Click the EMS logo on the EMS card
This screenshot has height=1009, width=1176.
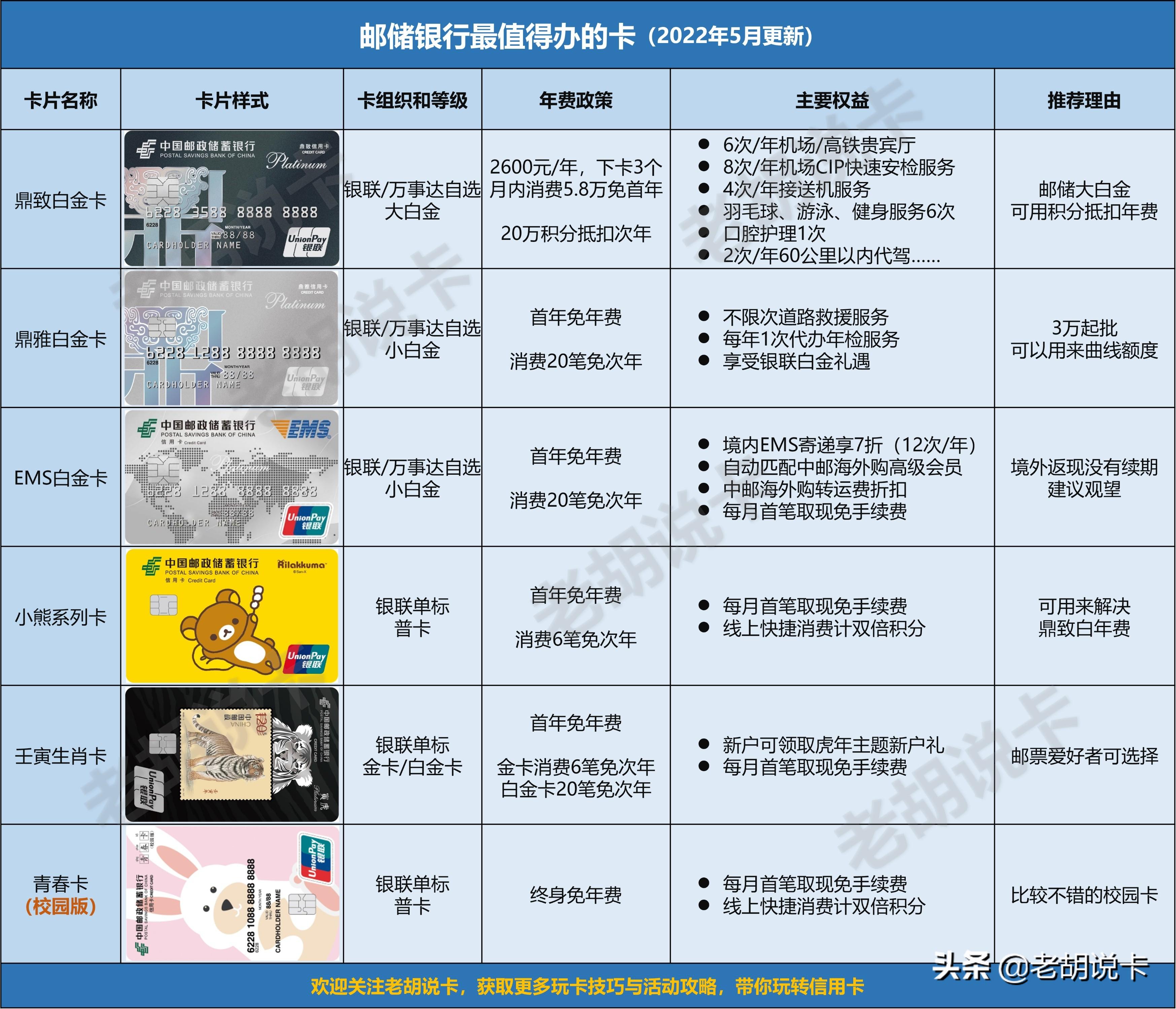(x=301, y=429)
